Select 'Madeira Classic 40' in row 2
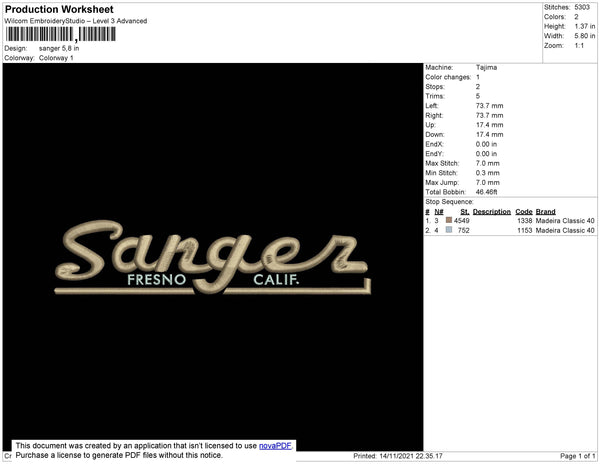This screenshot has height=464, width=600. 565,230
